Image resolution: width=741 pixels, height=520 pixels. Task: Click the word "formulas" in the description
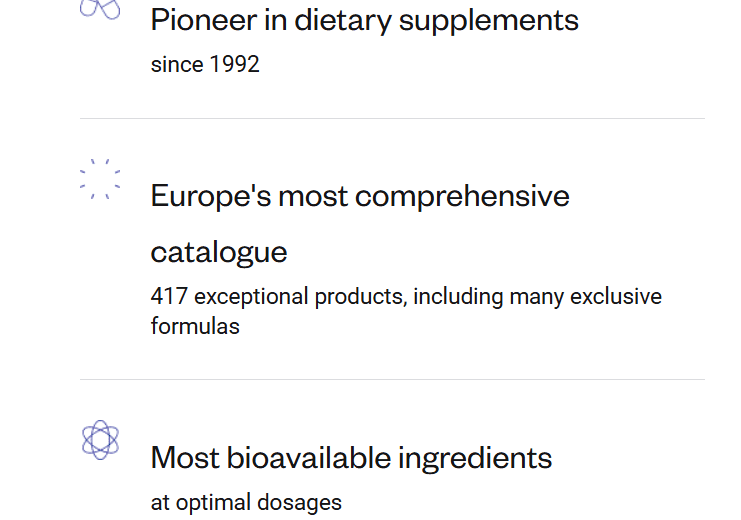pos(195,326)
